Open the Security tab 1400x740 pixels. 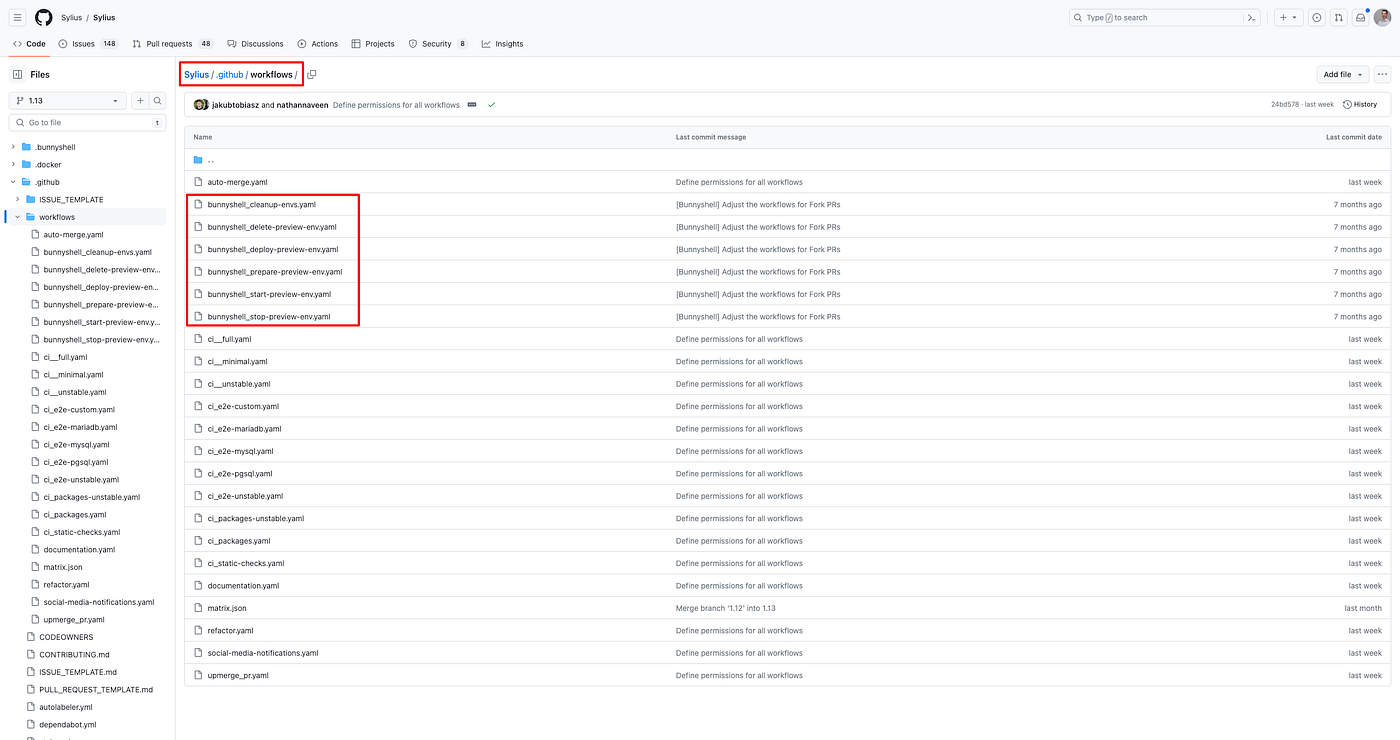point(438,44)
